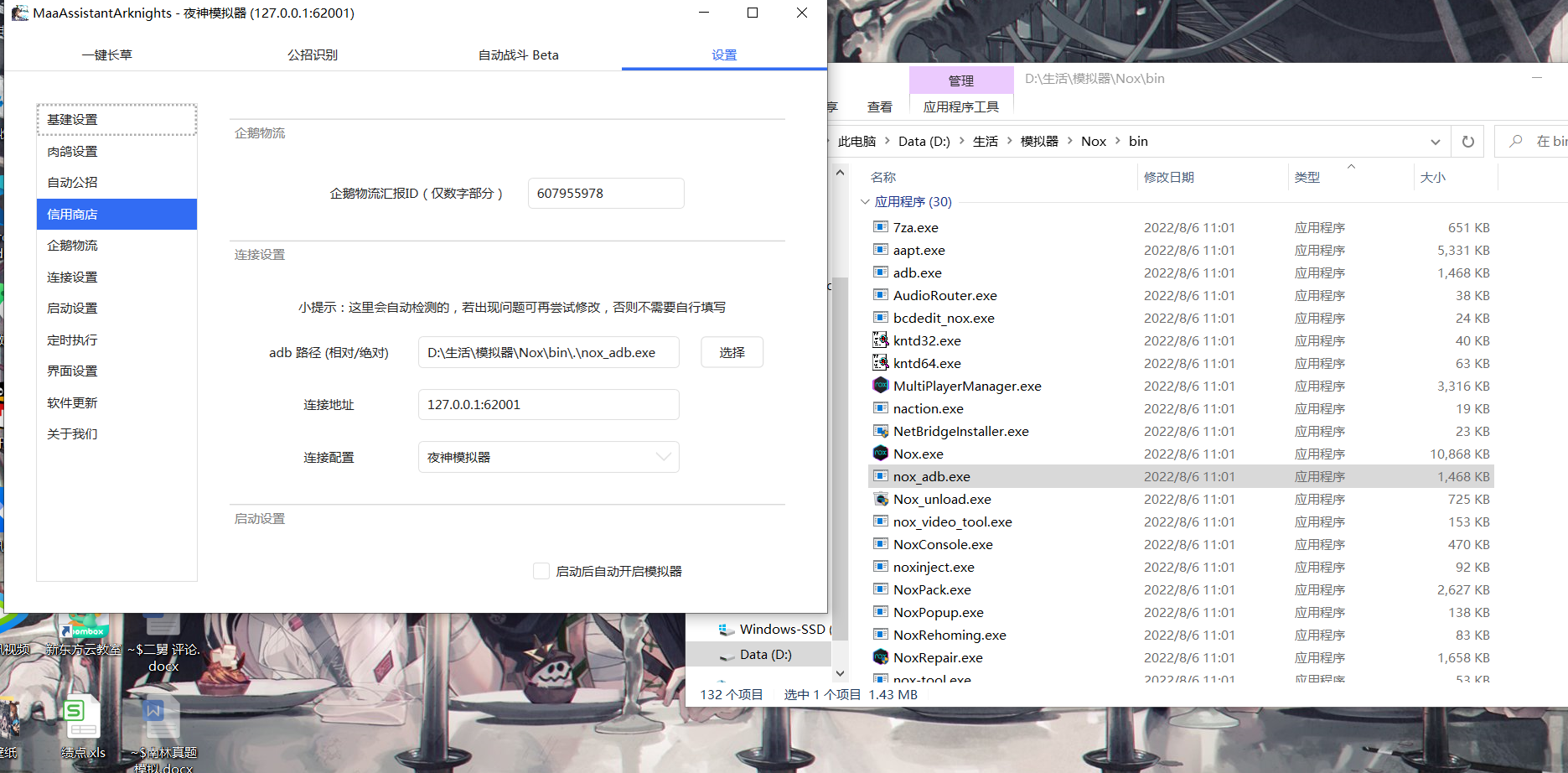Click the Nox_unload.exe icon
1568x773 pixels.
pos(881,499)
